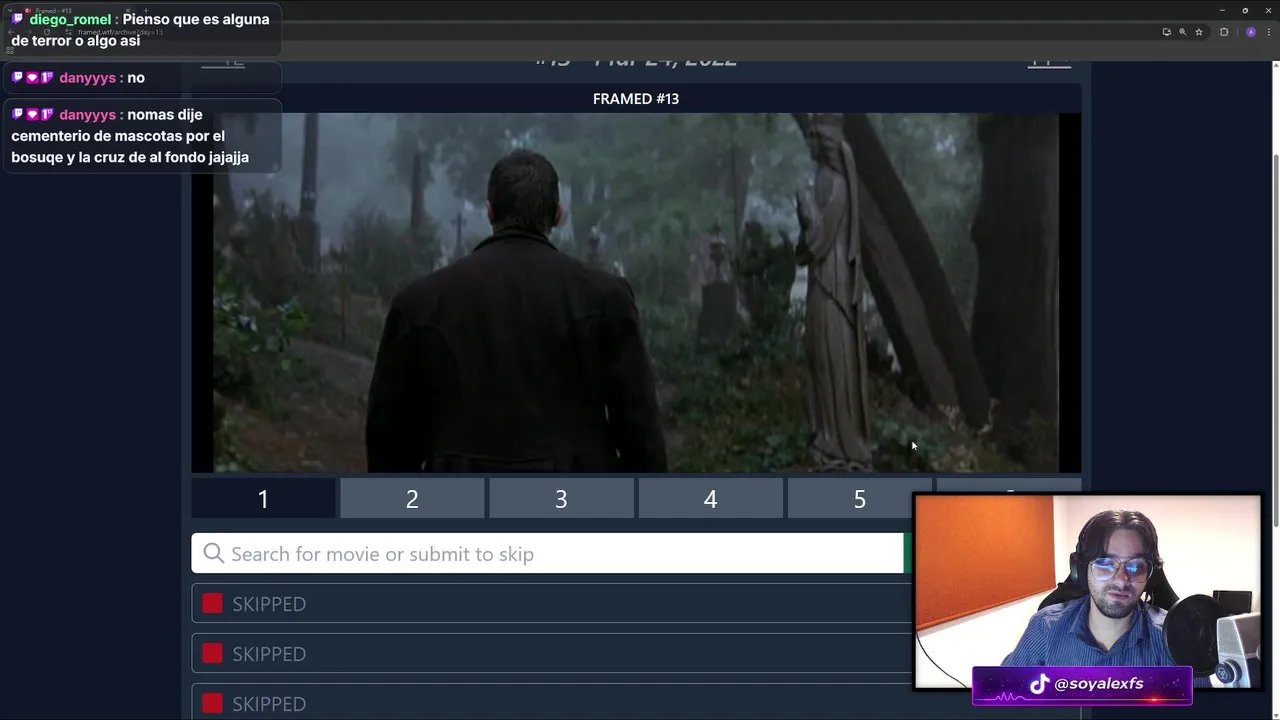Bookmark this page with star icon

1199,32
